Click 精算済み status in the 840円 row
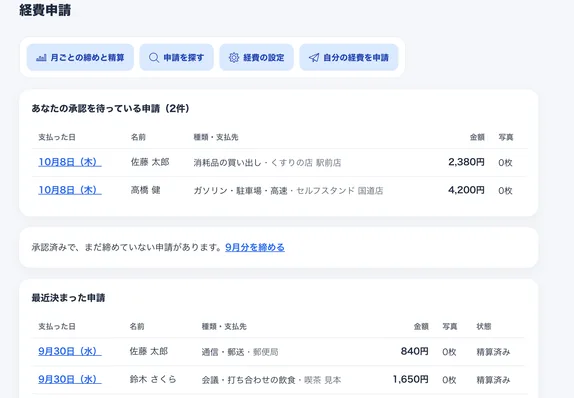This screenshot has width=574, height=398. pyautogui.click(x=493, y=352)
